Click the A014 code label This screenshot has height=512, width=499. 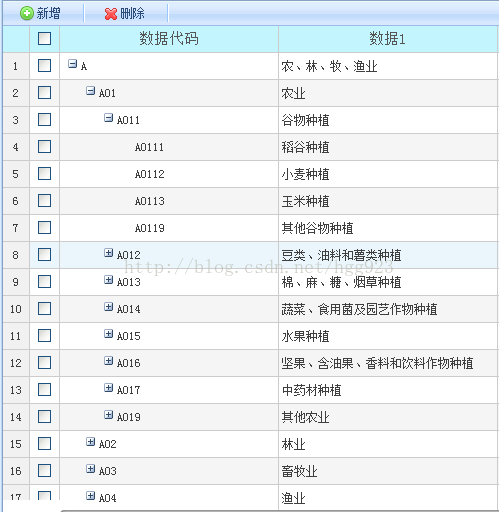coord(129,309)
